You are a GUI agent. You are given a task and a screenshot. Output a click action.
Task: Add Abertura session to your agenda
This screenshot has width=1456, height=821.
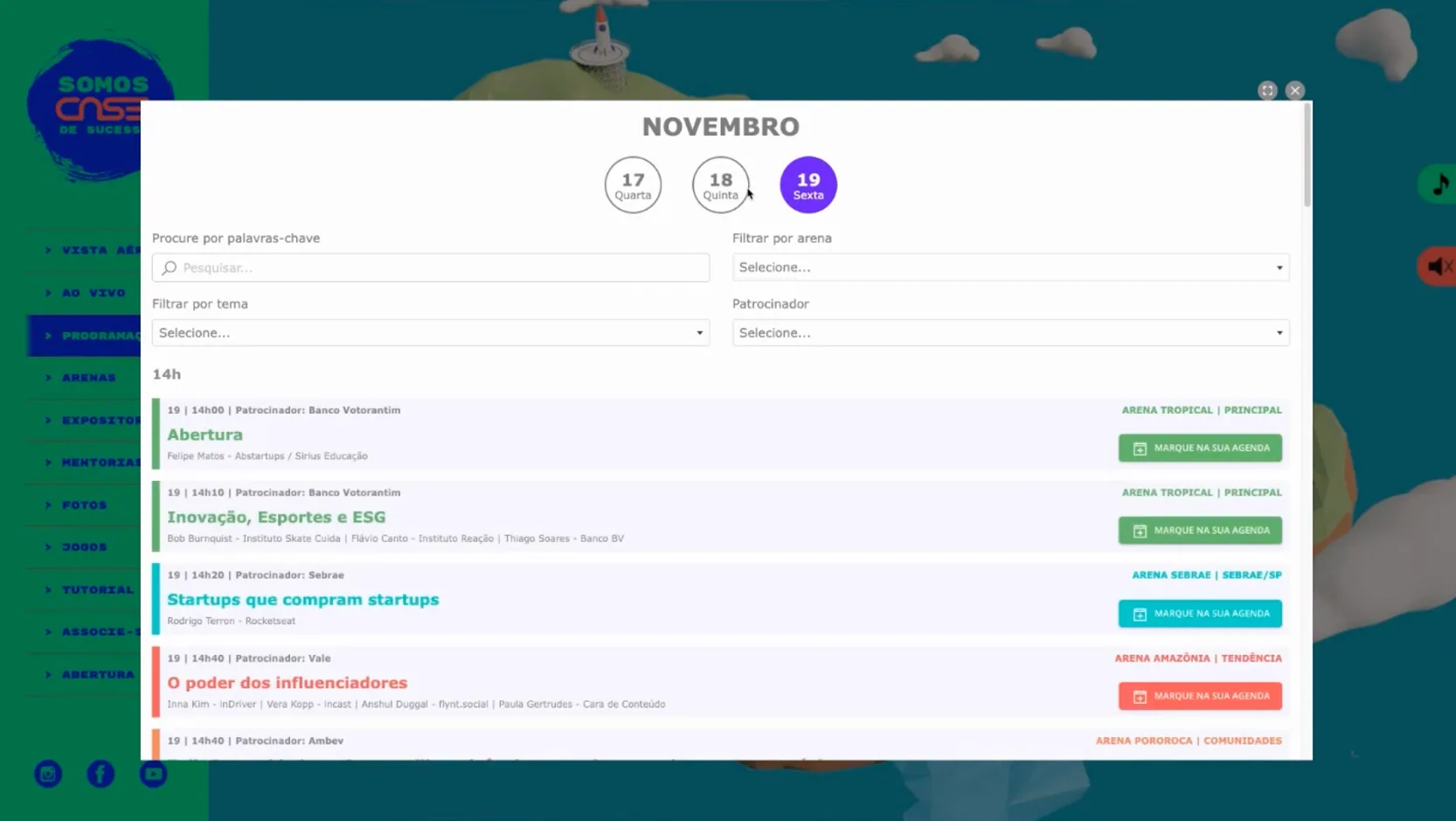click(x=1200, y=448)
